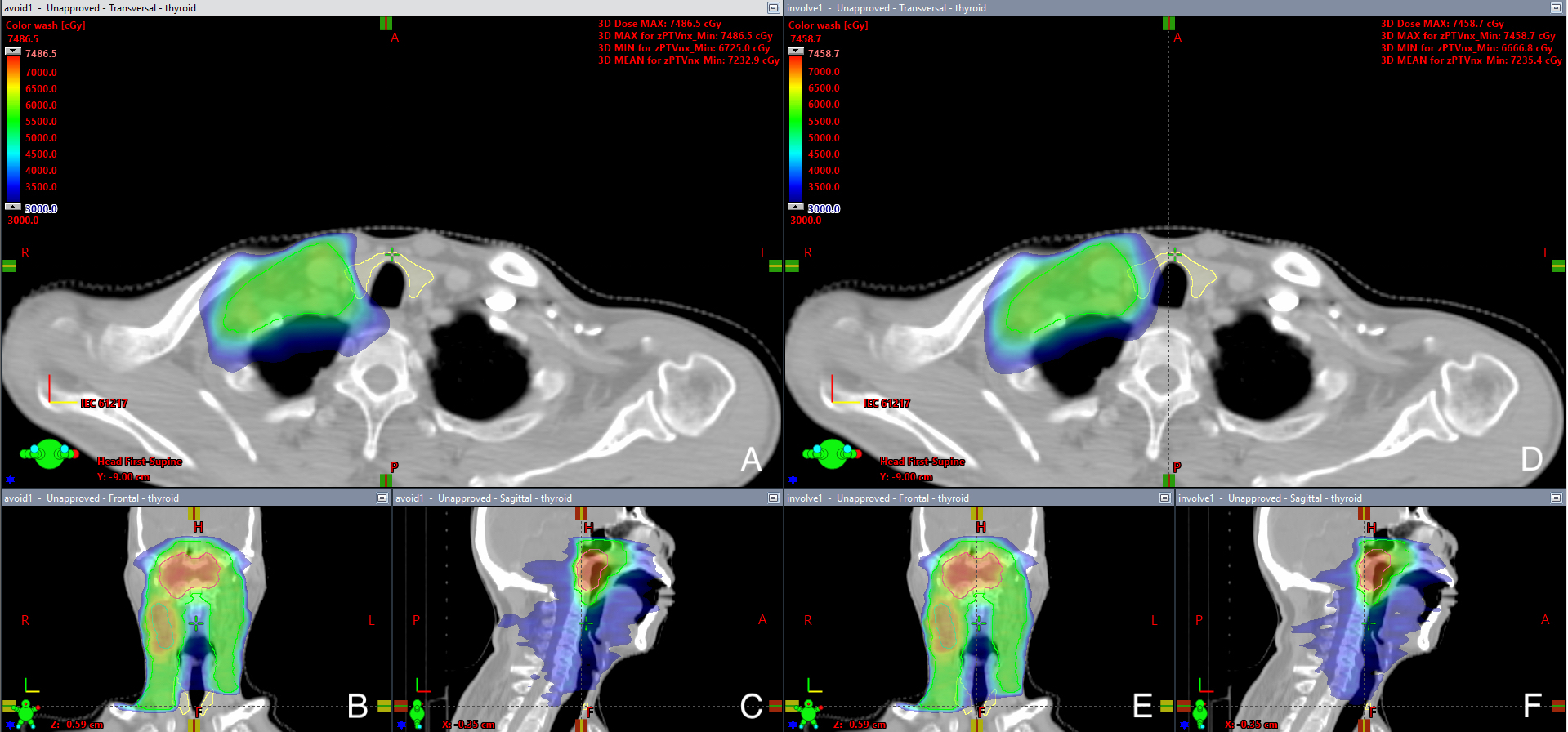Click the avoid1 Transversal thyroid title bar
This screenshot has width=1568, height=732.
coord(382,7)
